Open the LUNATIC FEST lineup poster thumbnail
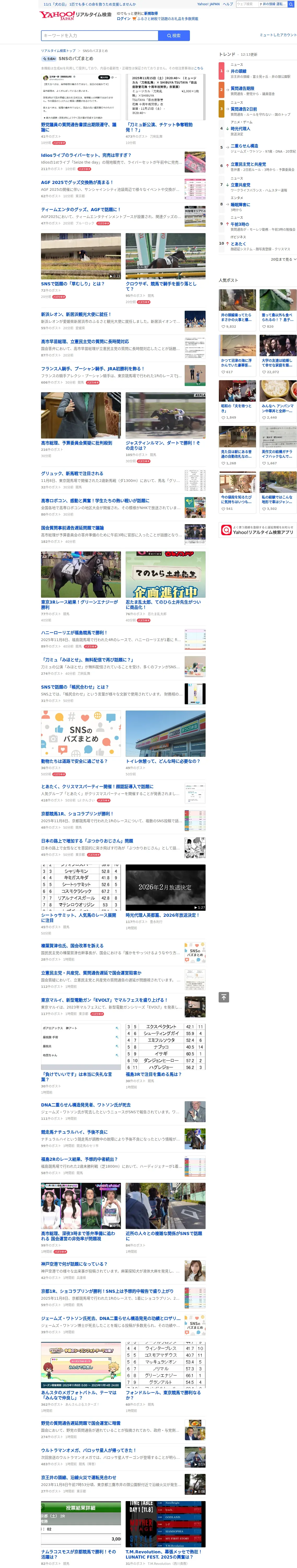The image size is (297, 1568). [166, 1524]
